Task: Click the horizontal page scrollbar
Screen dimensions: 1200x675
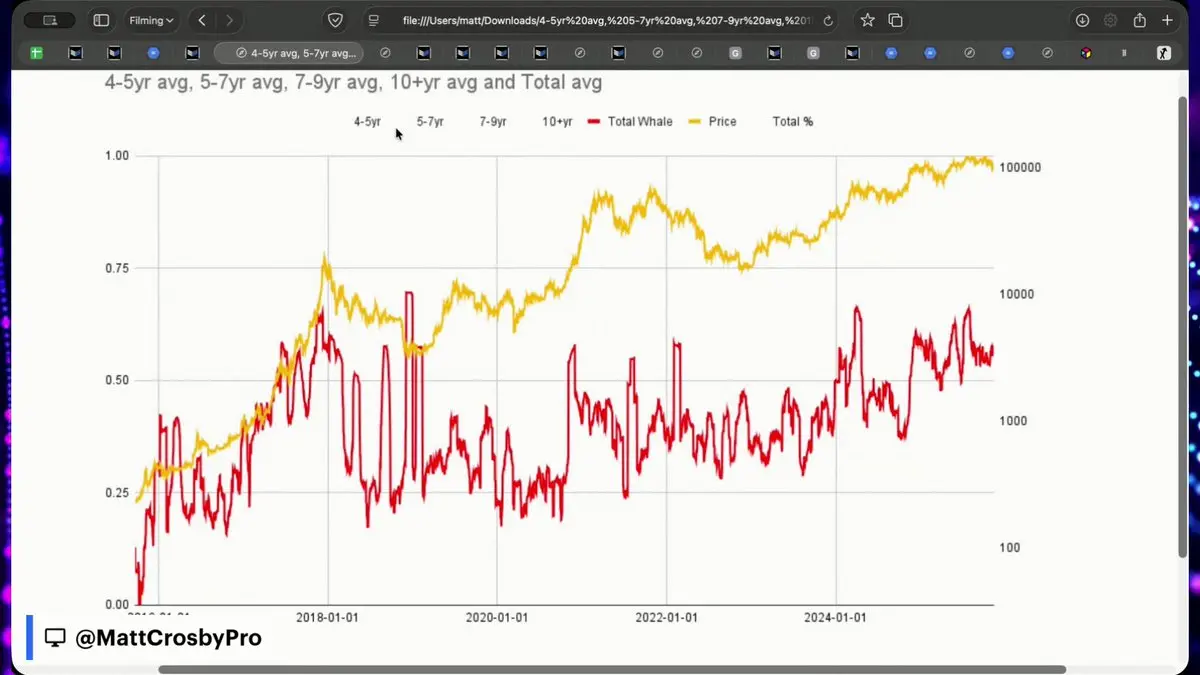Action: pos(612,669)
